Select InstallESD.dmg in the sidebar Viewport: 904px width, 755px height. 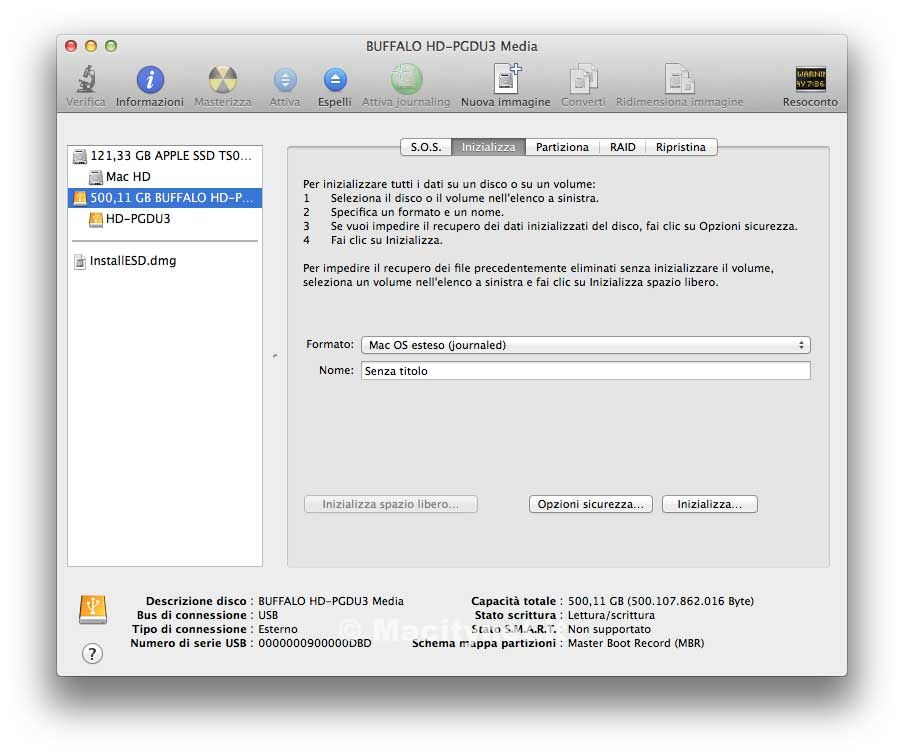(x=165, y=261)
